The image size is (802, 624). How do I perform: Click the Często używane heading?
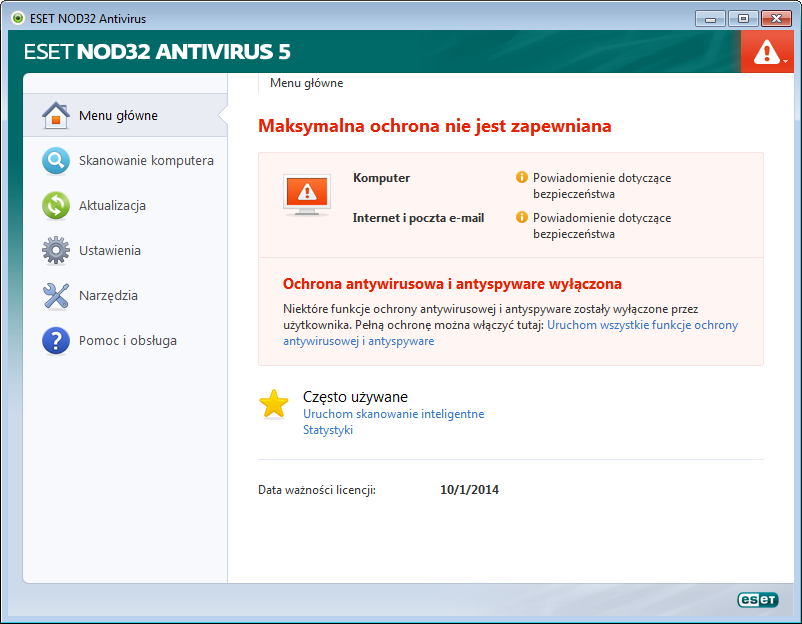355,397
